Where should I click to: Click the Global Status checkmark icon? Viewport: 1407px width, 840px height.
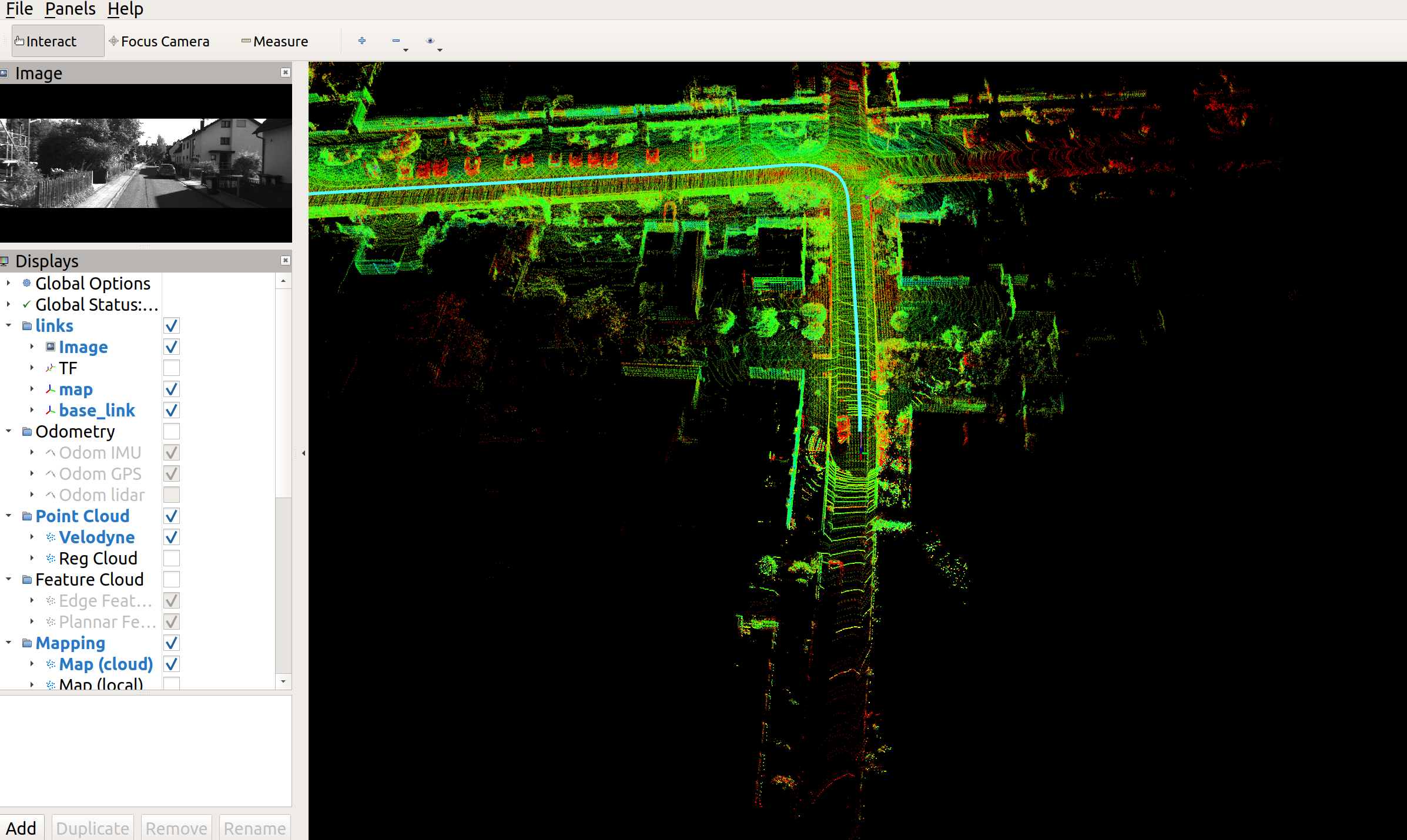click(x=26, y=304)
